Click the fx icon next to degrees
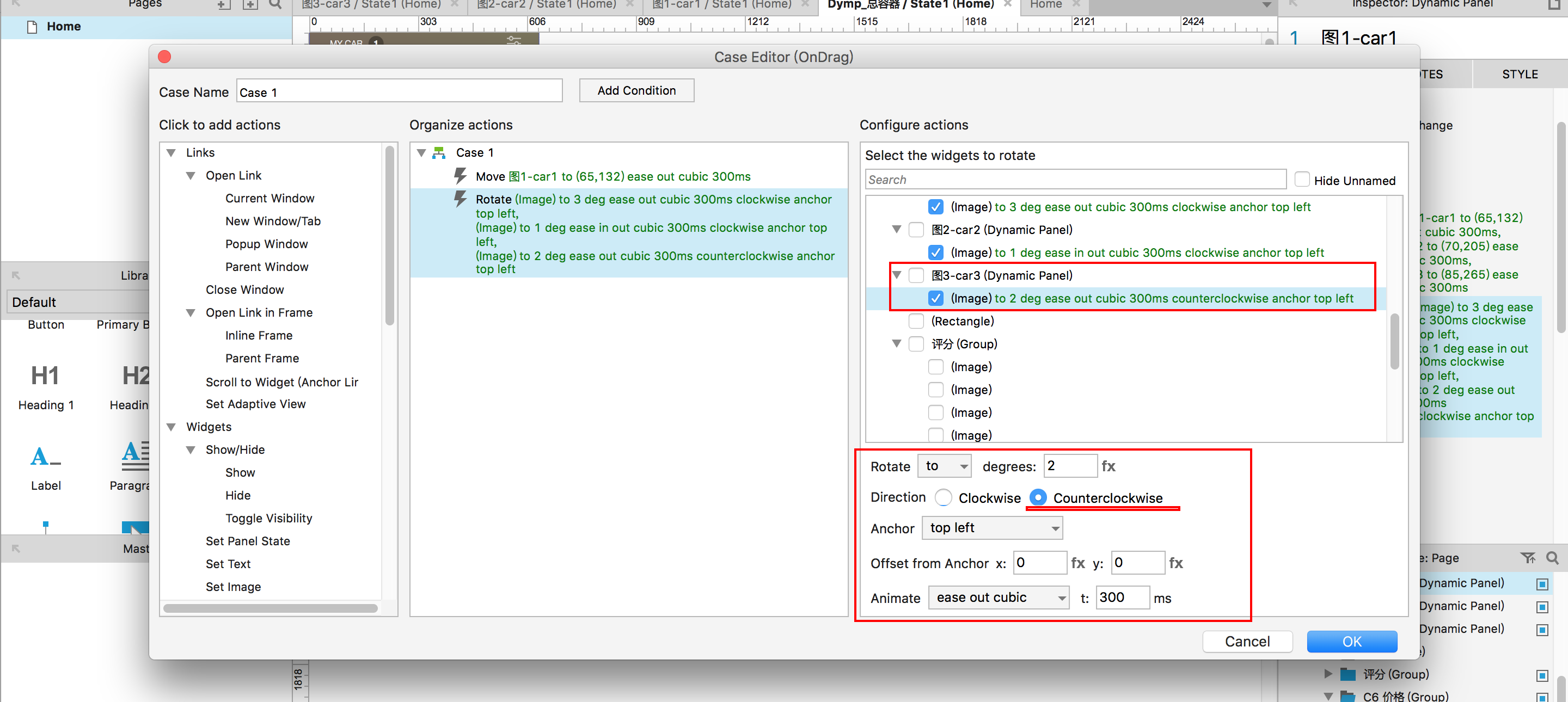1568x702 pixels. coord(1108,466)
